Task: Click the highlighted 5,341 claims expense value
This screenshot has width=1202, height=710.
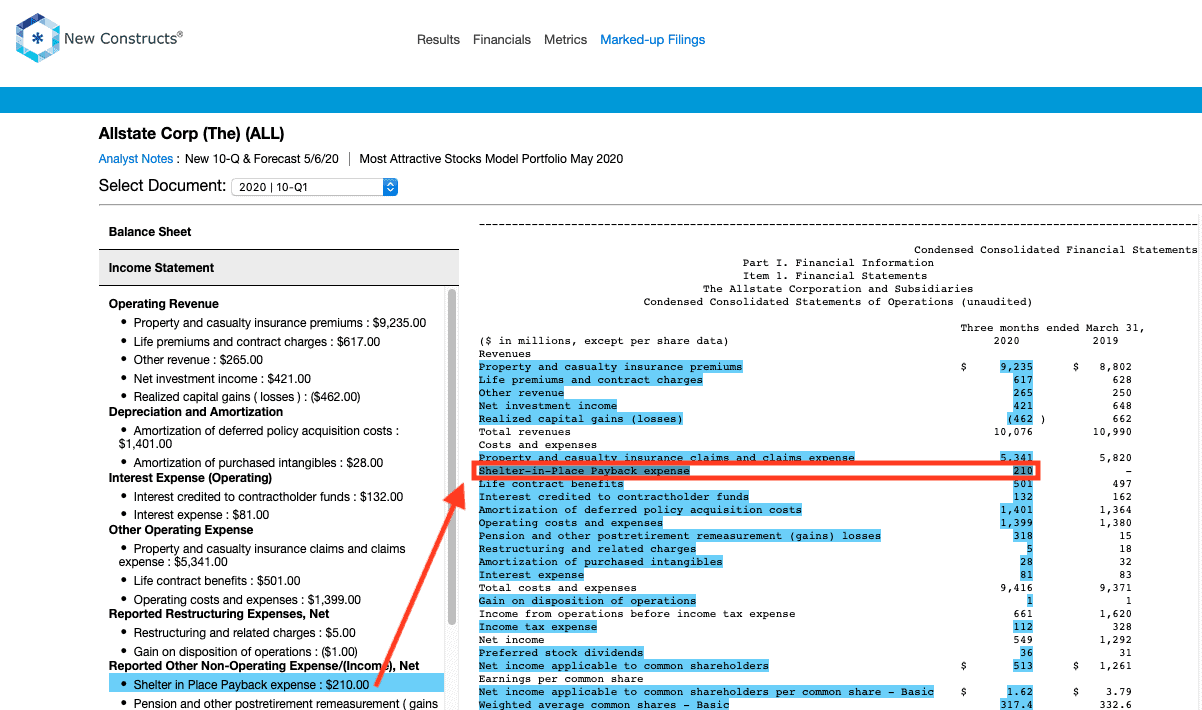Action: click(x=1016, y=458)
